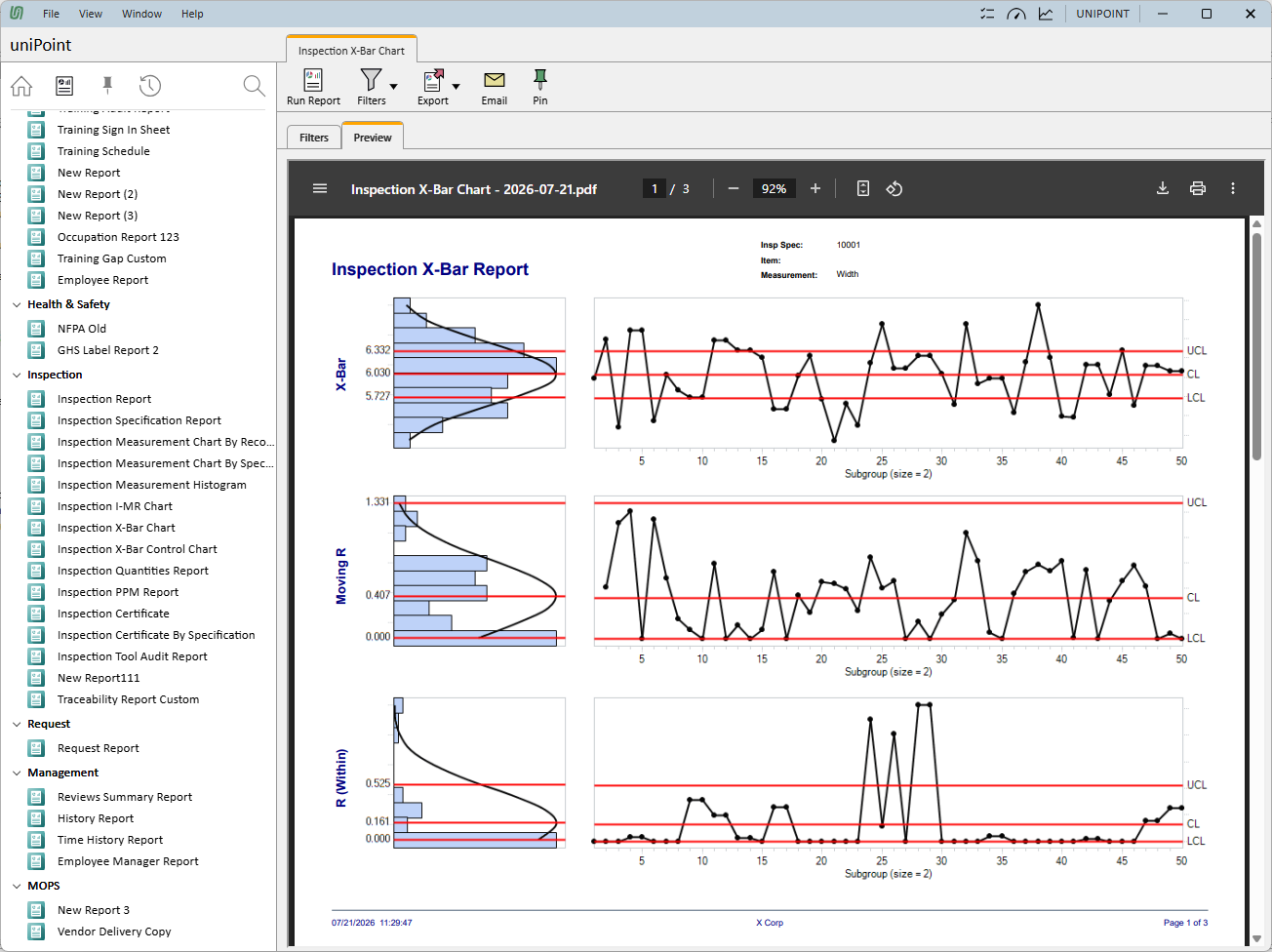Open Traceability Report Custom
The height and width of the screenshot is (952, 1272).
click(x=128, y=699)
